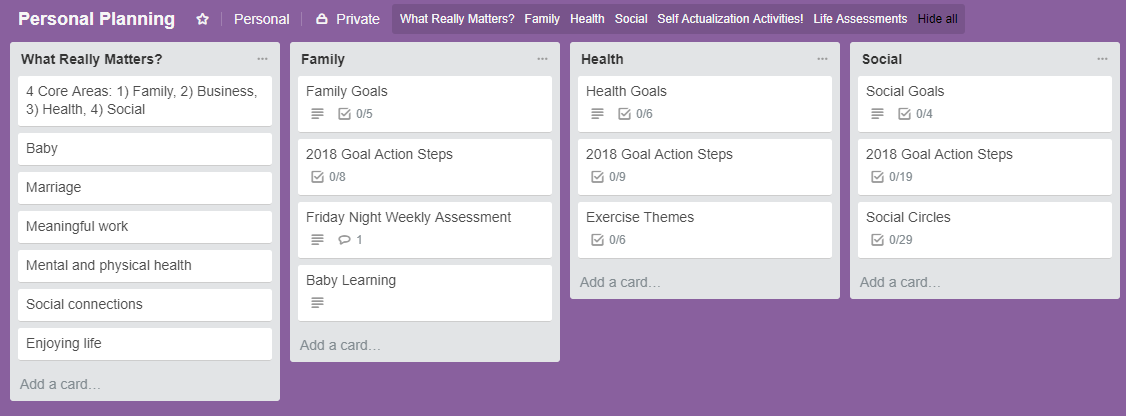This screenshot has width=1126, height=416.
Task: Click the Family Goals description icon
Action: point(318,114)
